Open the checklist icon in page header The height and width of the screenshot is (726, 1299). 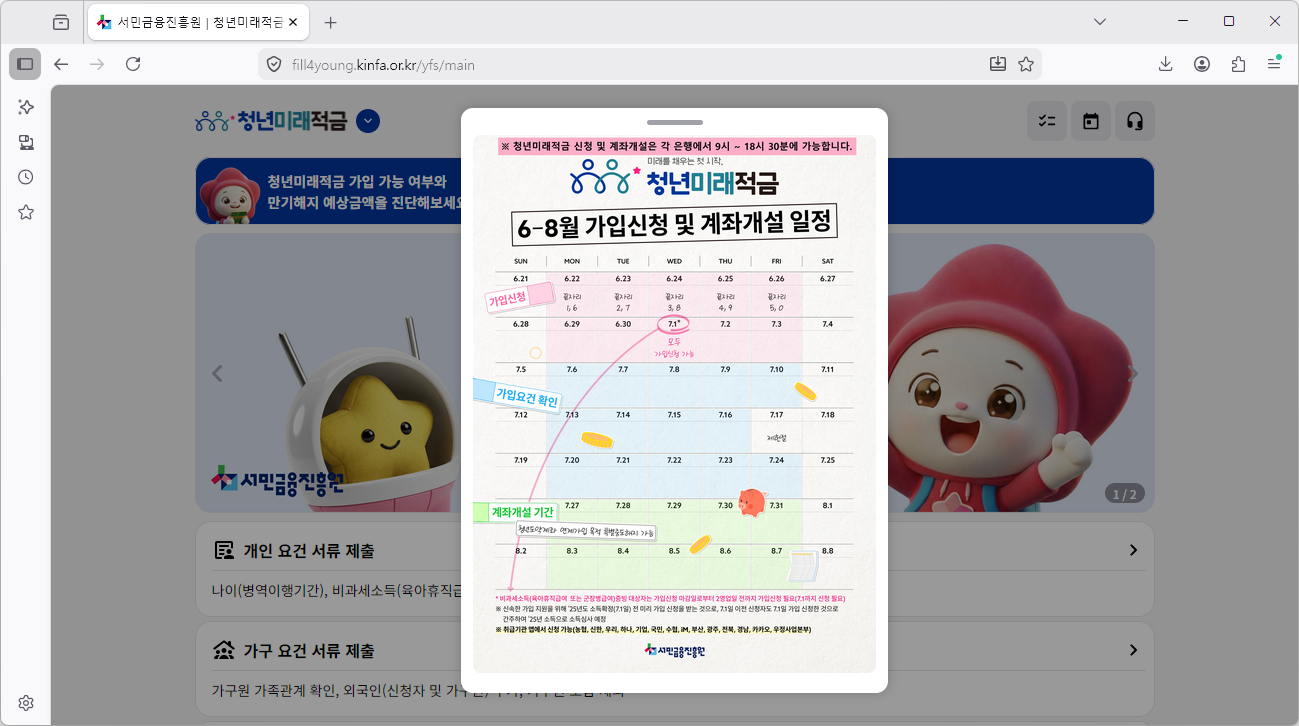1047,121
